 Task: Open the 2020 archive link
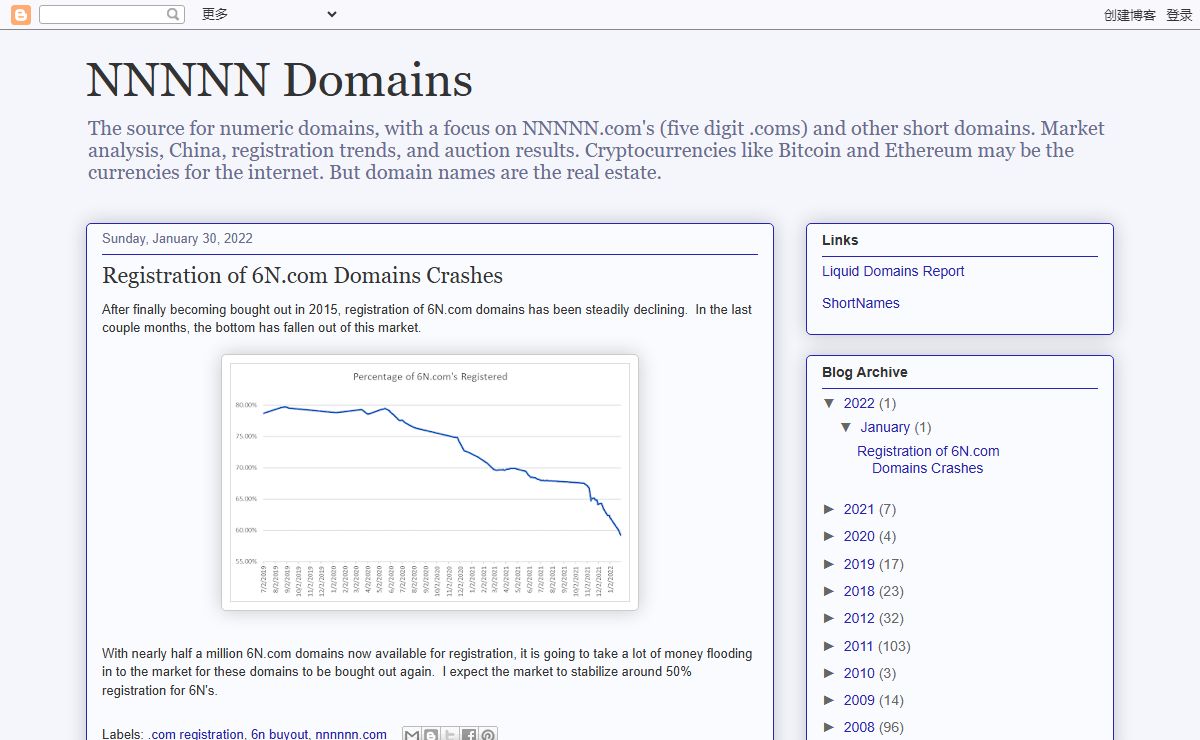point(859,536)
